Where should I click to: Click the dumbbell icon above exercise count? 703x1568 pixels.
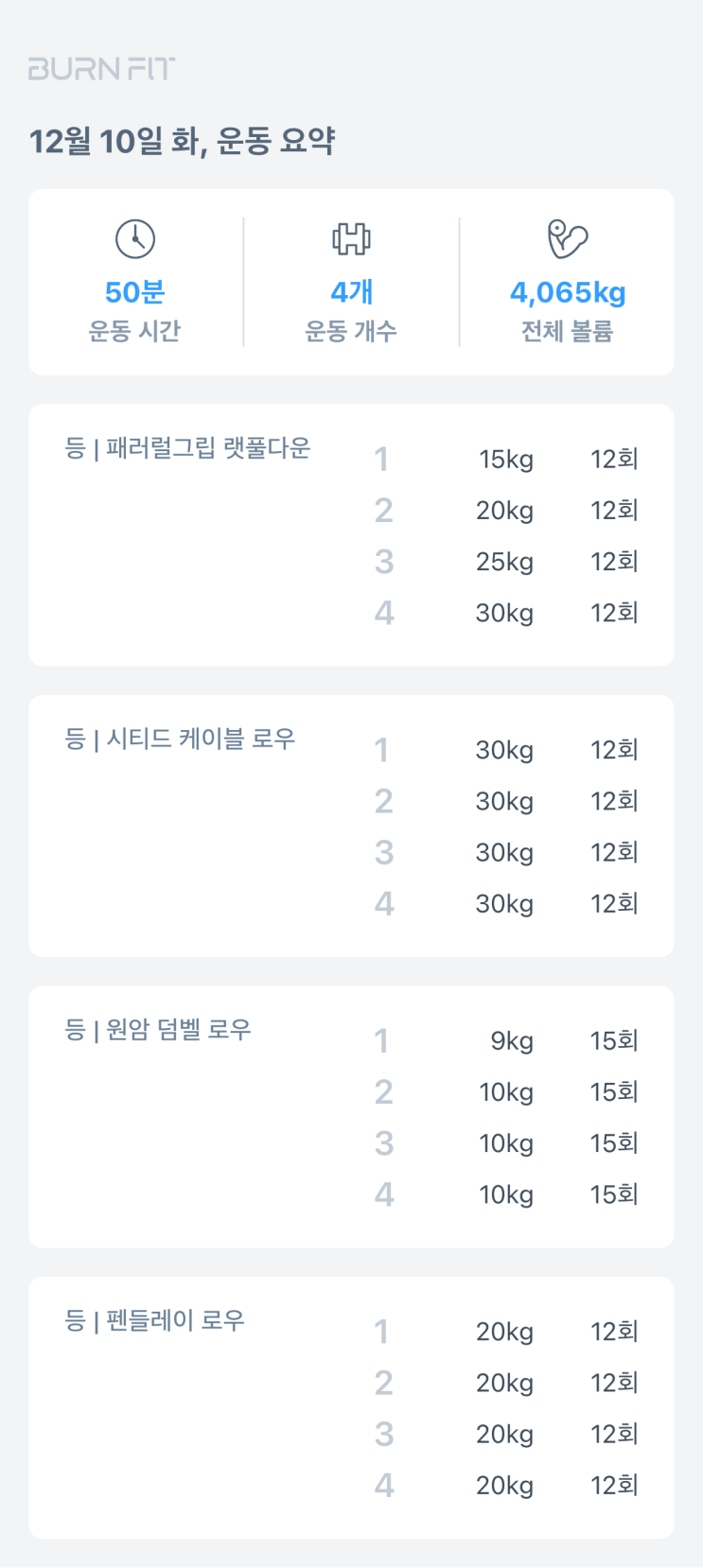(x=351, y=239)
